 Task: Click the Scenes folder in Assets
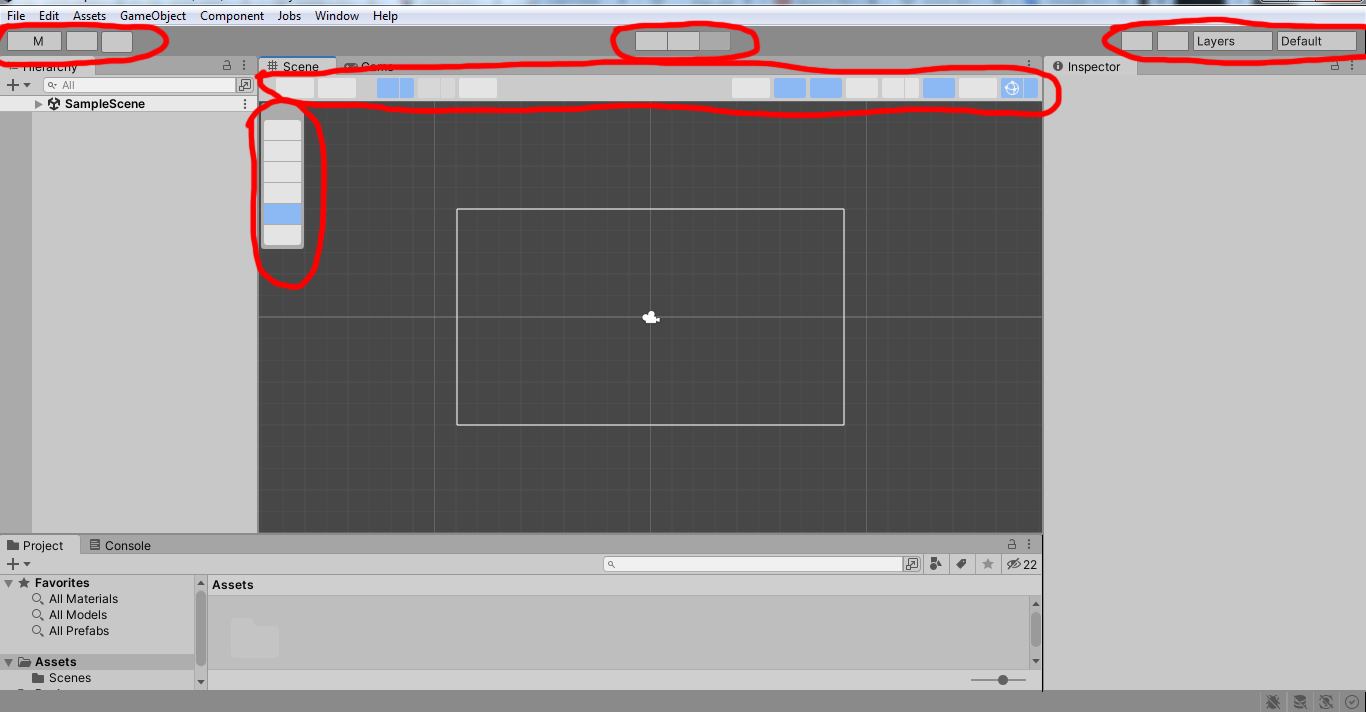coord(69,678)
